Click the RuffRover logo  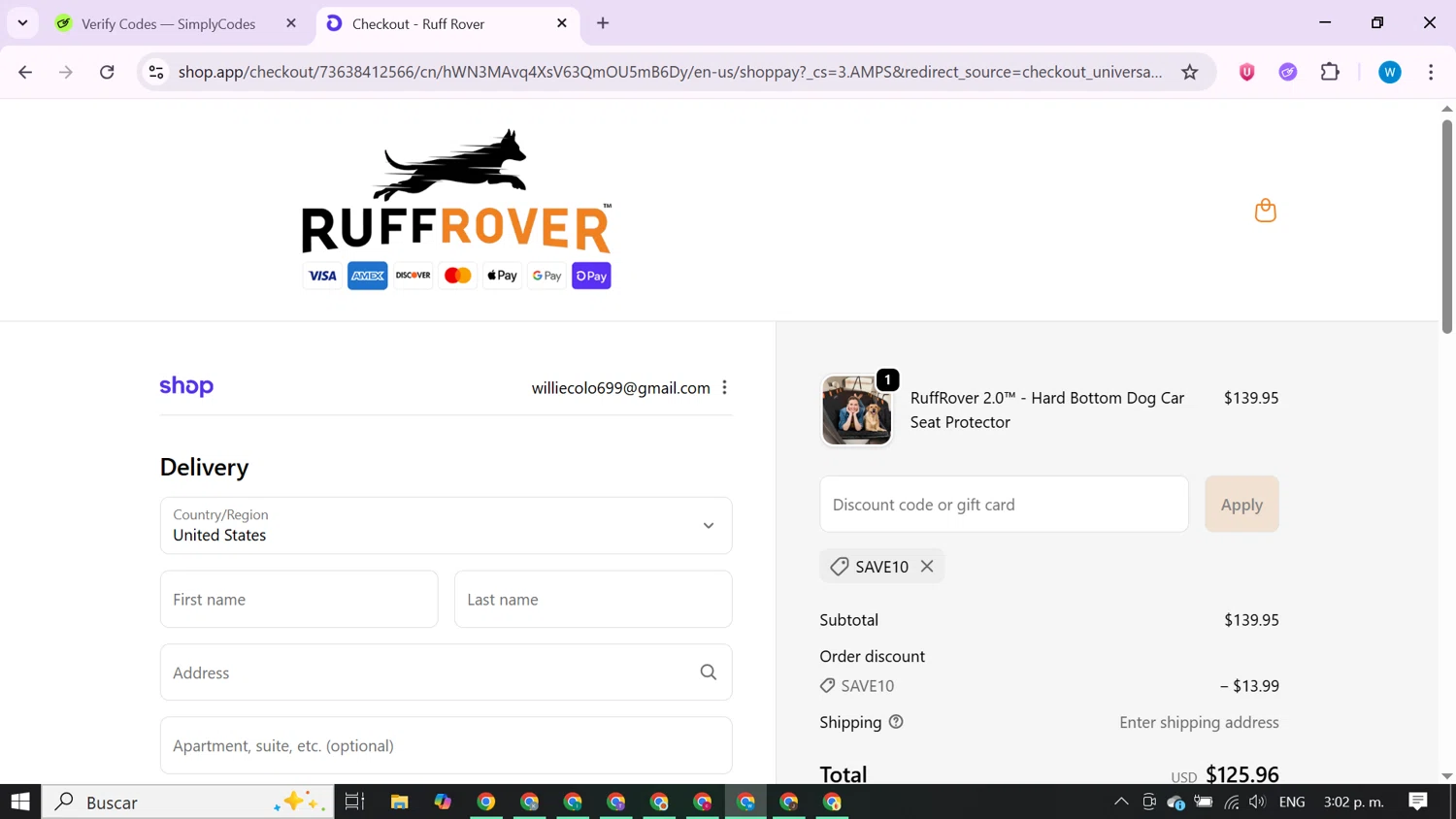[x=456, y=191]
